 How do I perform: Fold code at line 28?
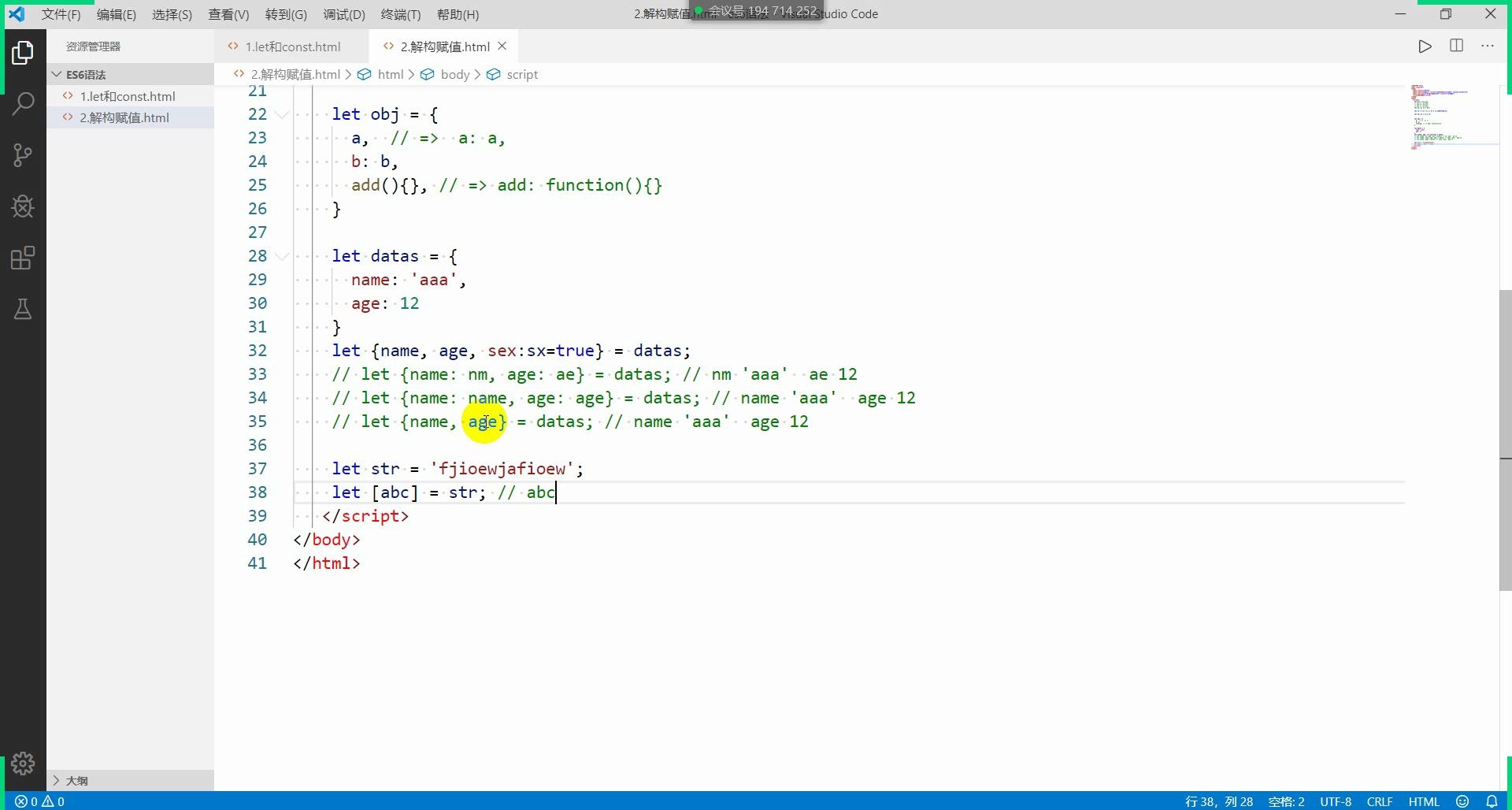(282, 256)
